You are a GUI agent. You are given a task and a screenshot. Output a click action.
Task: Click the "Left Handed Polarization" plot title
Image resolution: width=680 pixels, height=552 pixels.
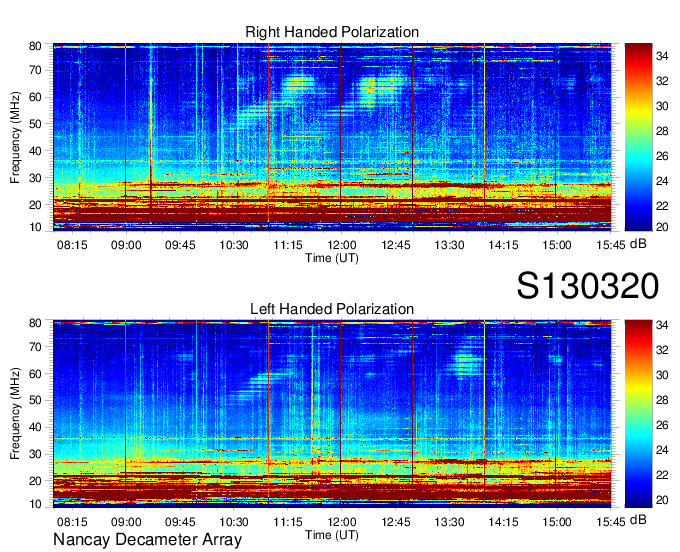332,309
